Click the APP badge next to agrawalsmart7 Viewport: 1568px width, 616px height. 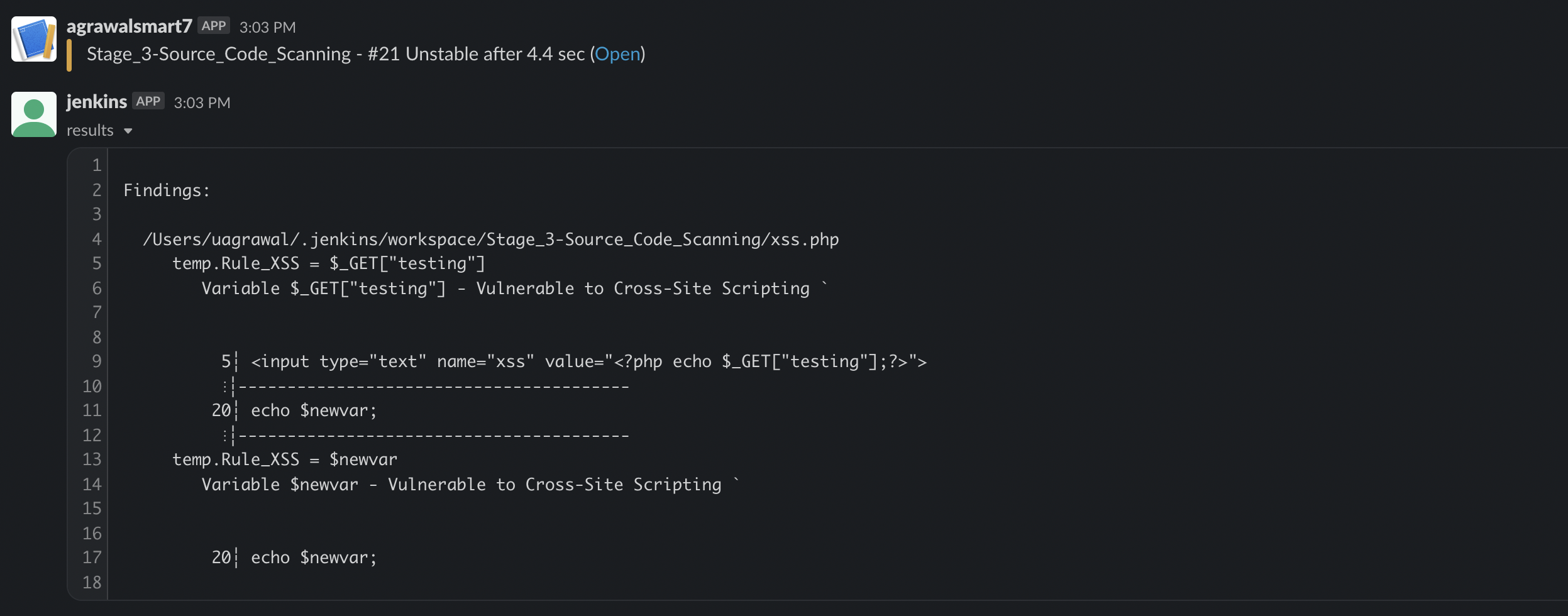[214, 26]
